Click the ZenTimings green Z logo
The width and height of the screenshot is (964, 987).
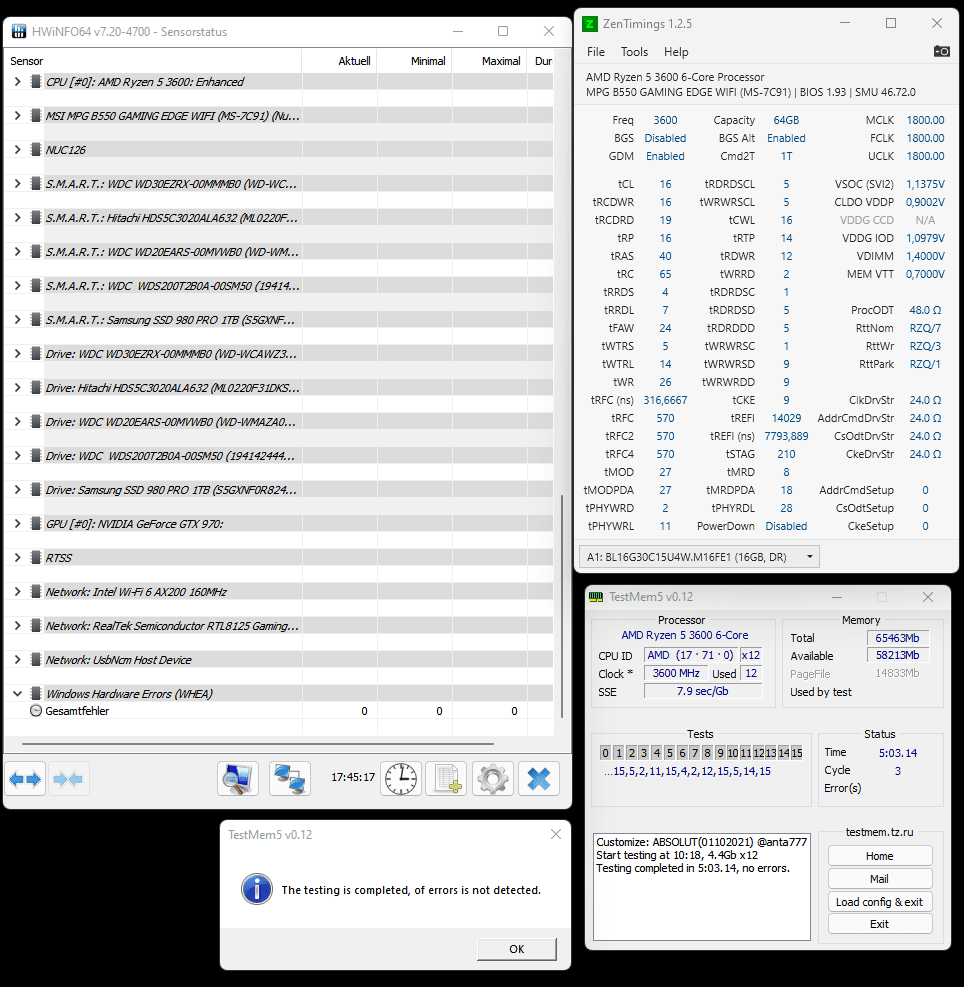(589, 24)
